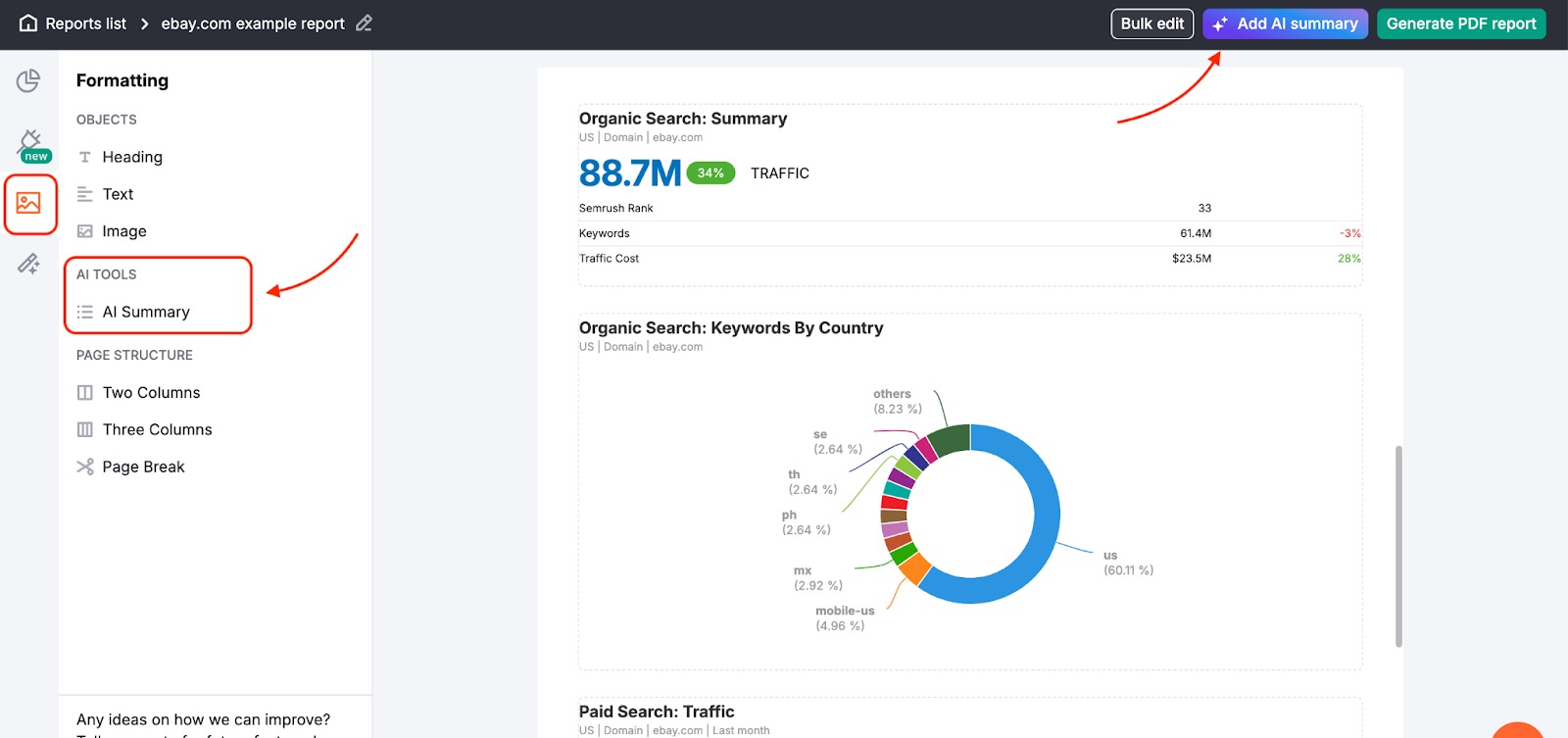Click the Bulk edit button
The height and width of the screenshot is (738, 1568).
1152,24
